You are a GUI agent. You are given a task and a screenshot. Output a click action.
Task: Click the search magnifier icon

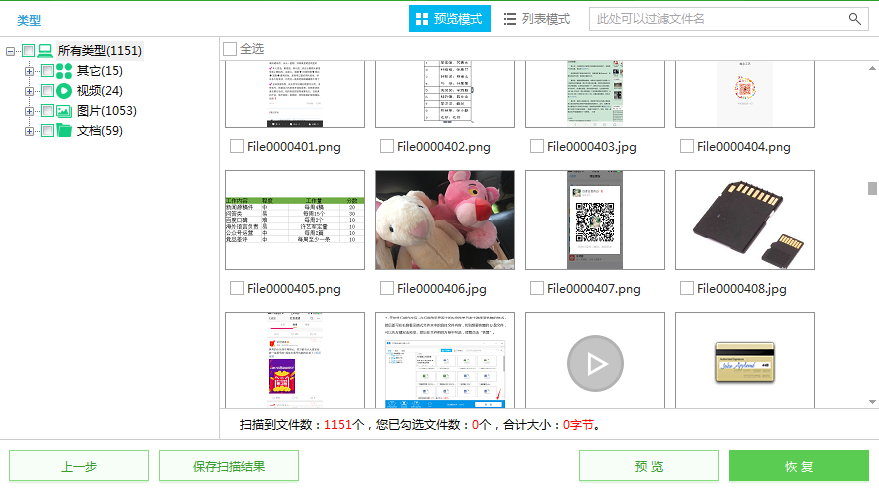(855, 19)
